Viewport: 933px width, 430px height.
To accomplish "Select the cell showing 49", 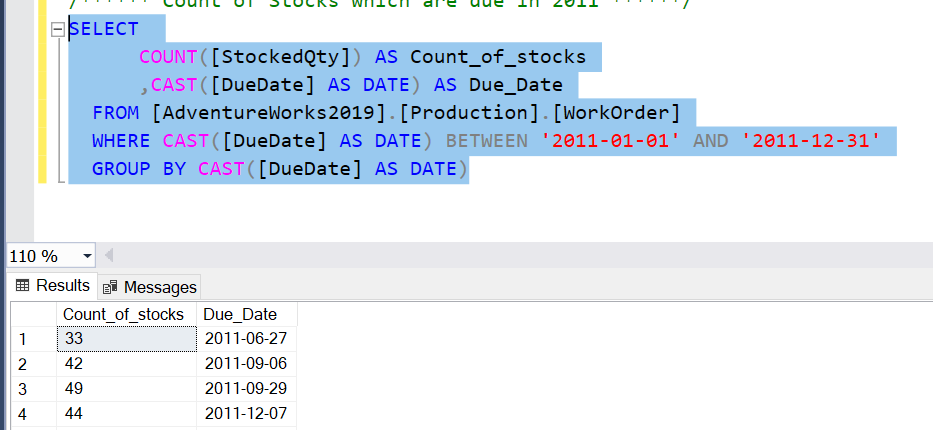I will coord(125,388).
